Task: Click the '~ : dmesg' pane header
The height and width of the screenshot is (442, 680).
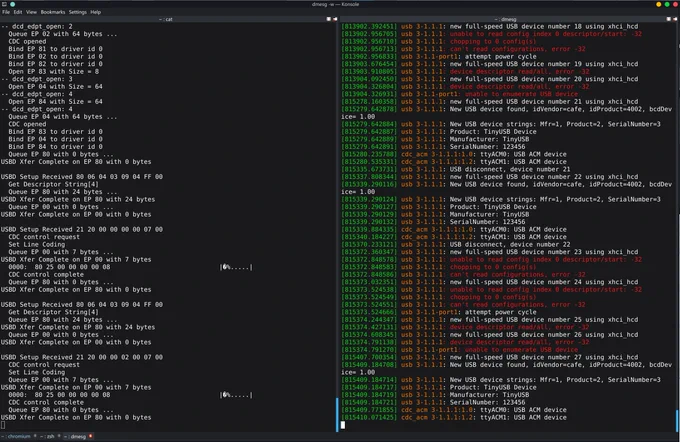Action: [506, 19]
